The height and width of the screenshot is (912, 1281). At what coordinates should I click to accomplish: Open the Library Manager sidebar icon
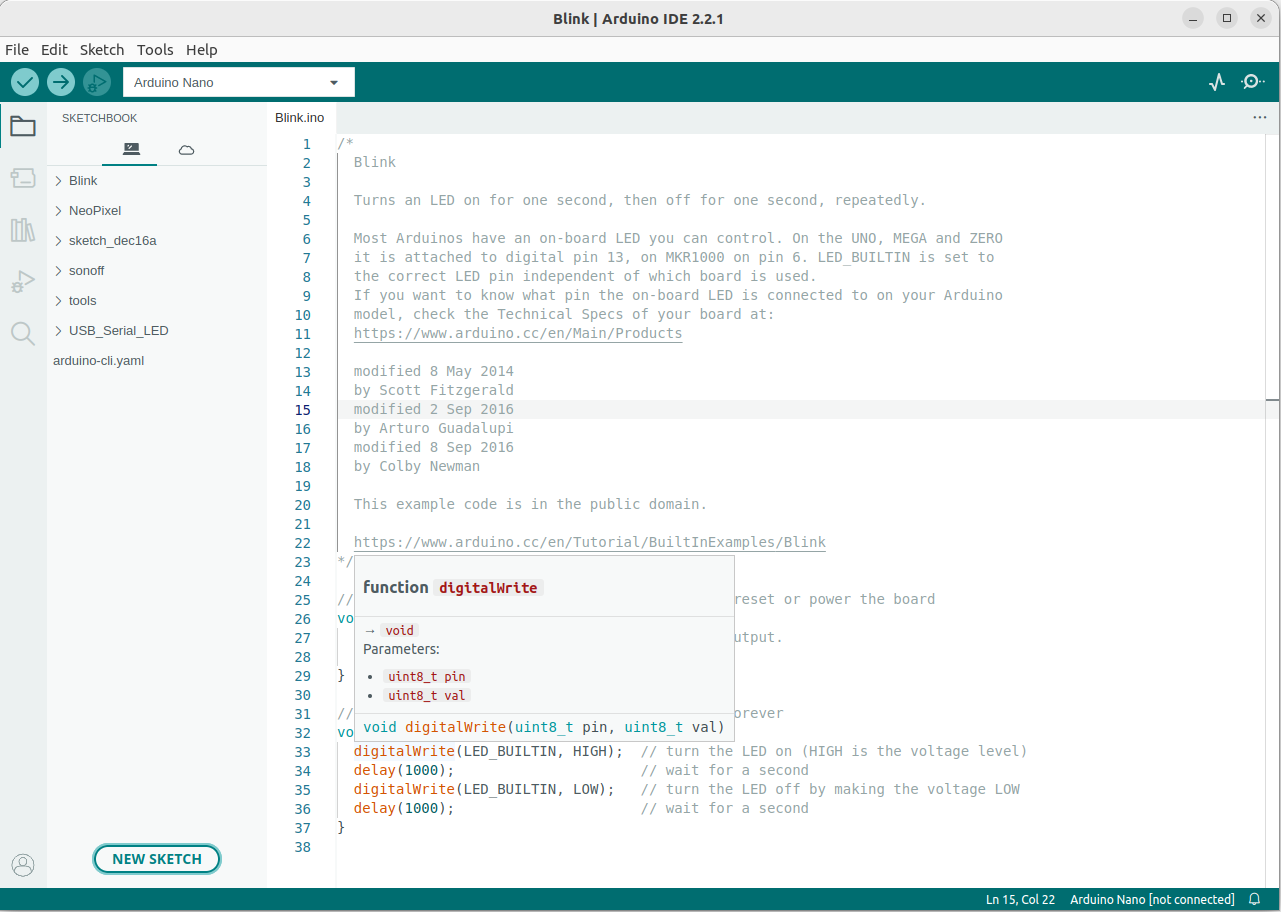pos(22,231)
